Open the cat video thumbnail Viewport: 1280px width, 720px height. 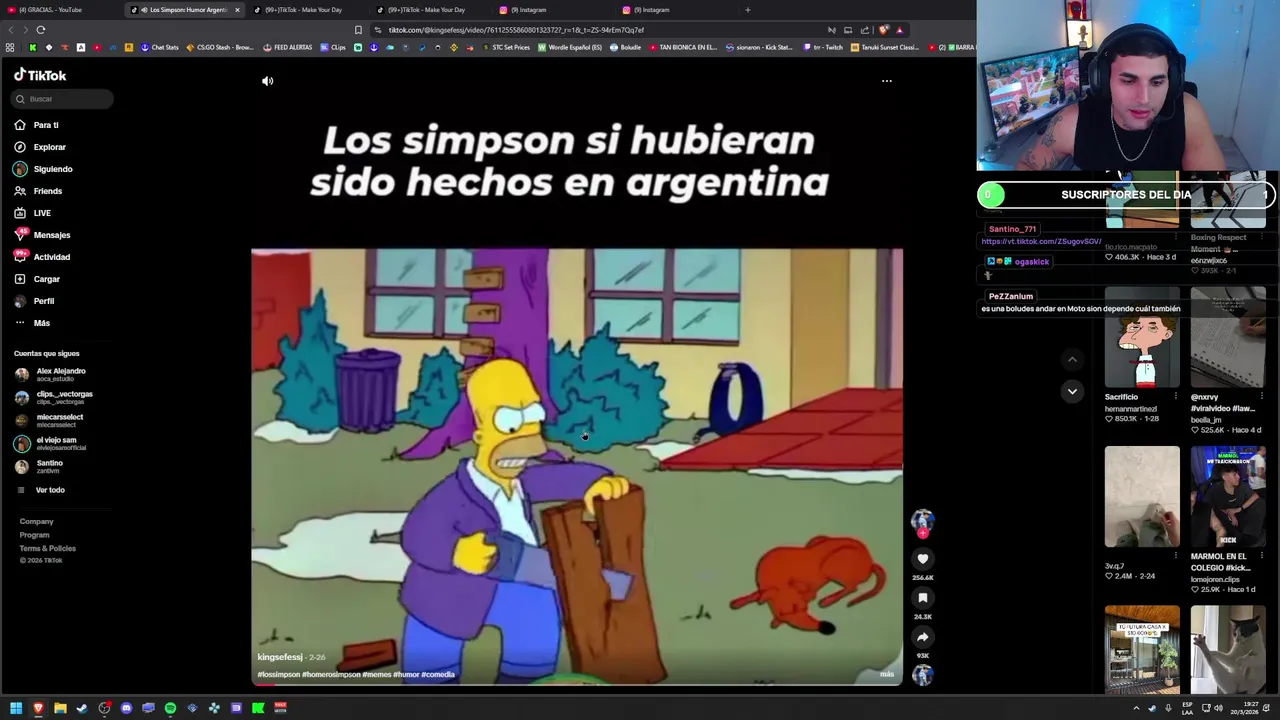click(1228, 650)
